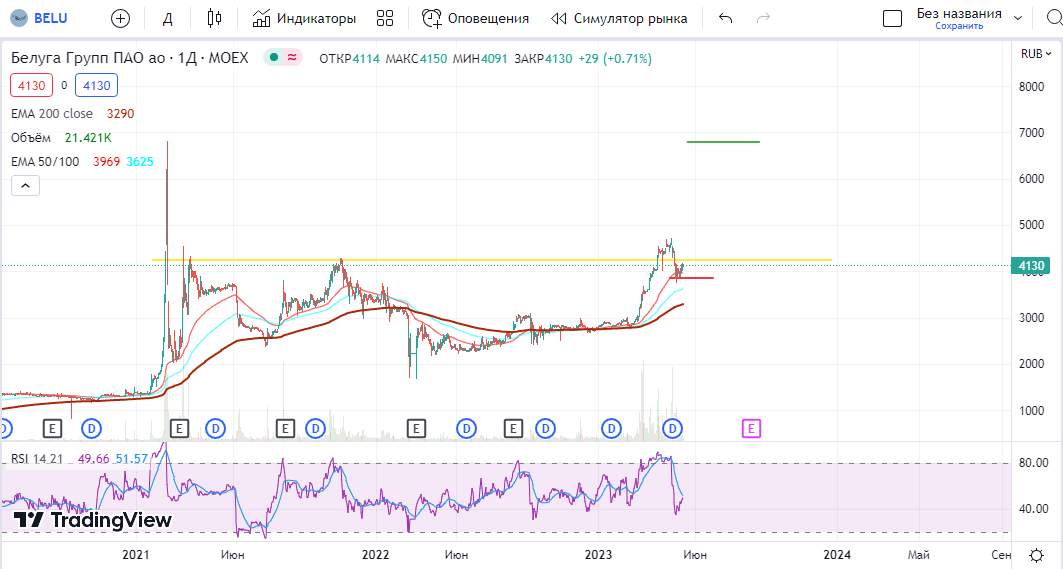Image resolution: width=1063 pixels, height=569 pixels.
Task: Click the 21.421K volume value
Action: click(x=88, y=138)
